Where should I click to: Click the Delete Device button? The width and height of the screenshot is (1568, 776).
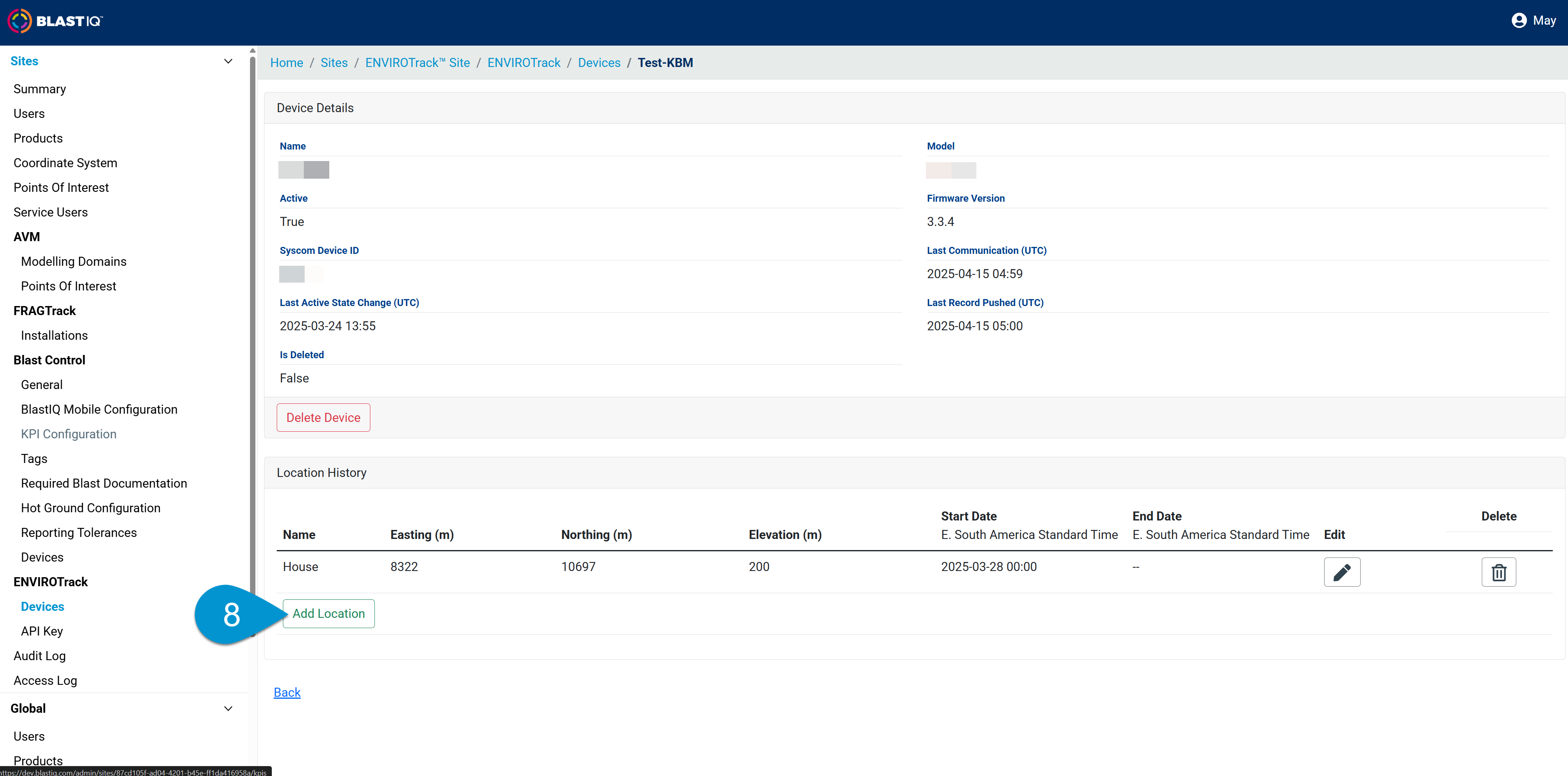(x=323, y=418)
